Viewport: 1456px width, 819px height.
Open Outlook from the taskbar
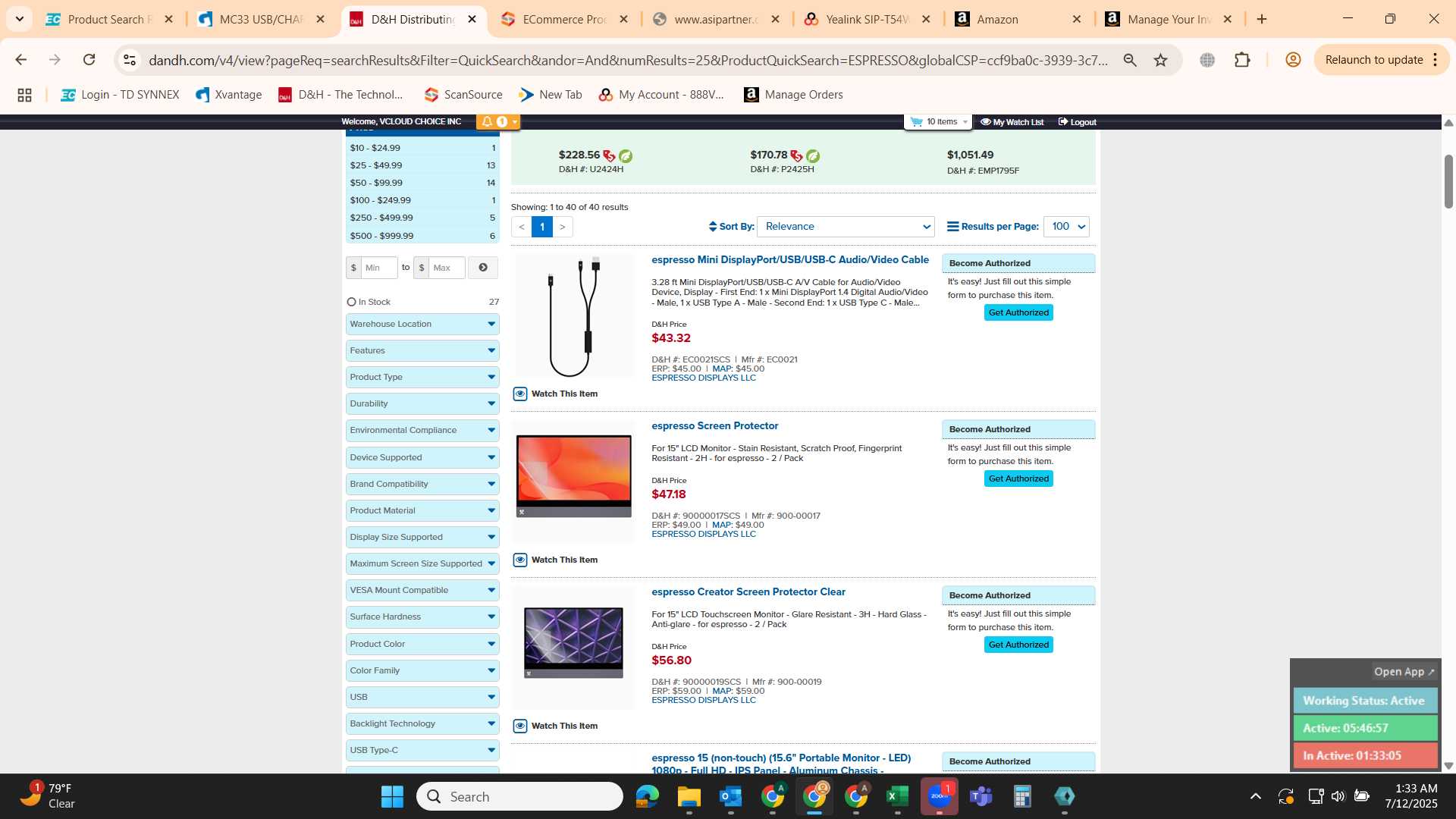(730, 796)
